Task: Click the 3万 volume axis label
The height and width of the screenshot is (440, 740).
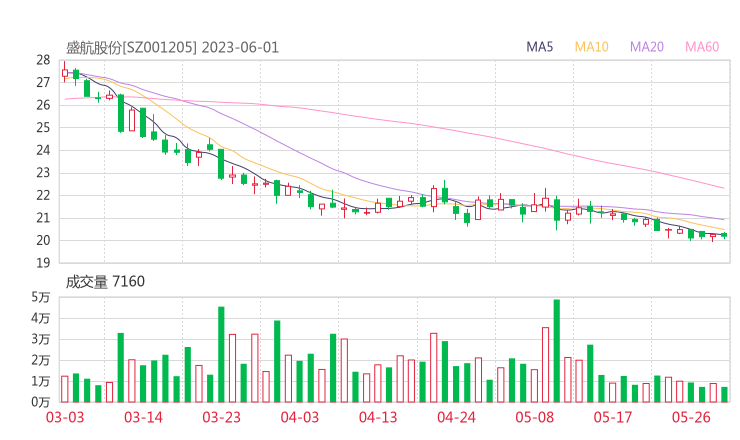Action: click(41, 339)
